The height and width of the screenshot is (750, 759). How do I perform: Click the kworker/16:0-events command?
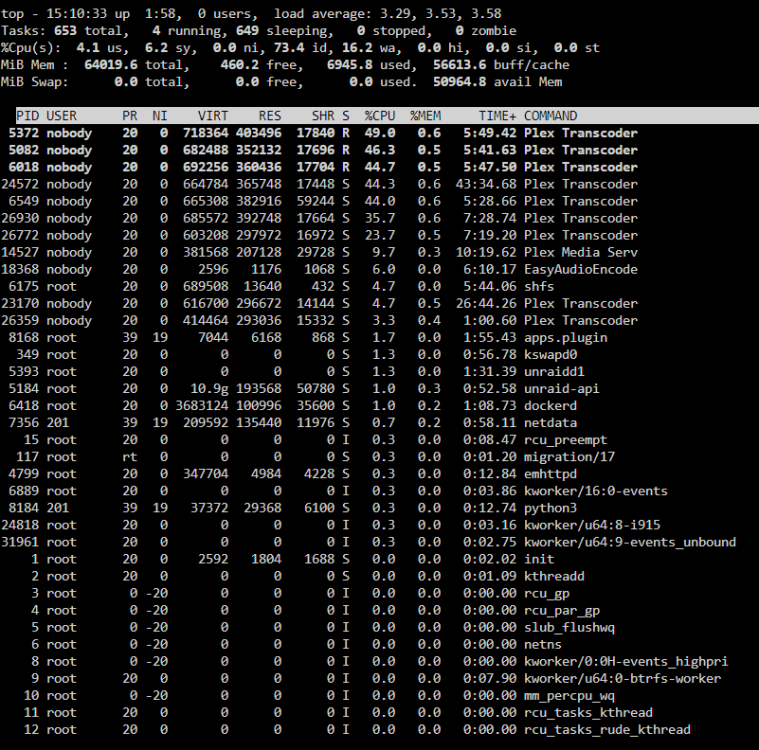tap(596, 491)
